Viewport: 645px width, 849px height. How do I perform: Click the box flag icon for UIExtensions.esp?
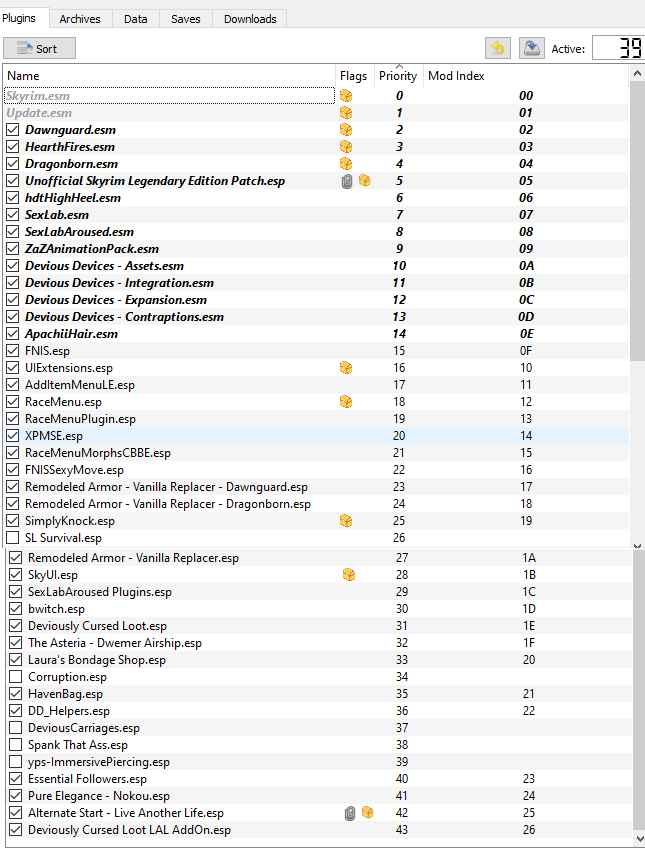346,368
